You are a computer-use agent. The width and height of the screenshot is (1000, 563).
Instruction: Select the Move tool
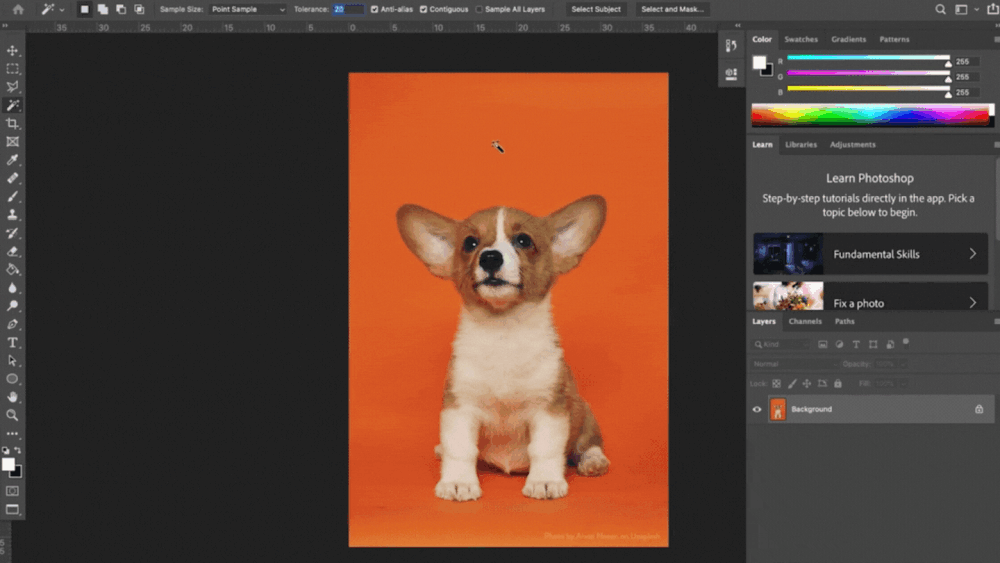12,50
